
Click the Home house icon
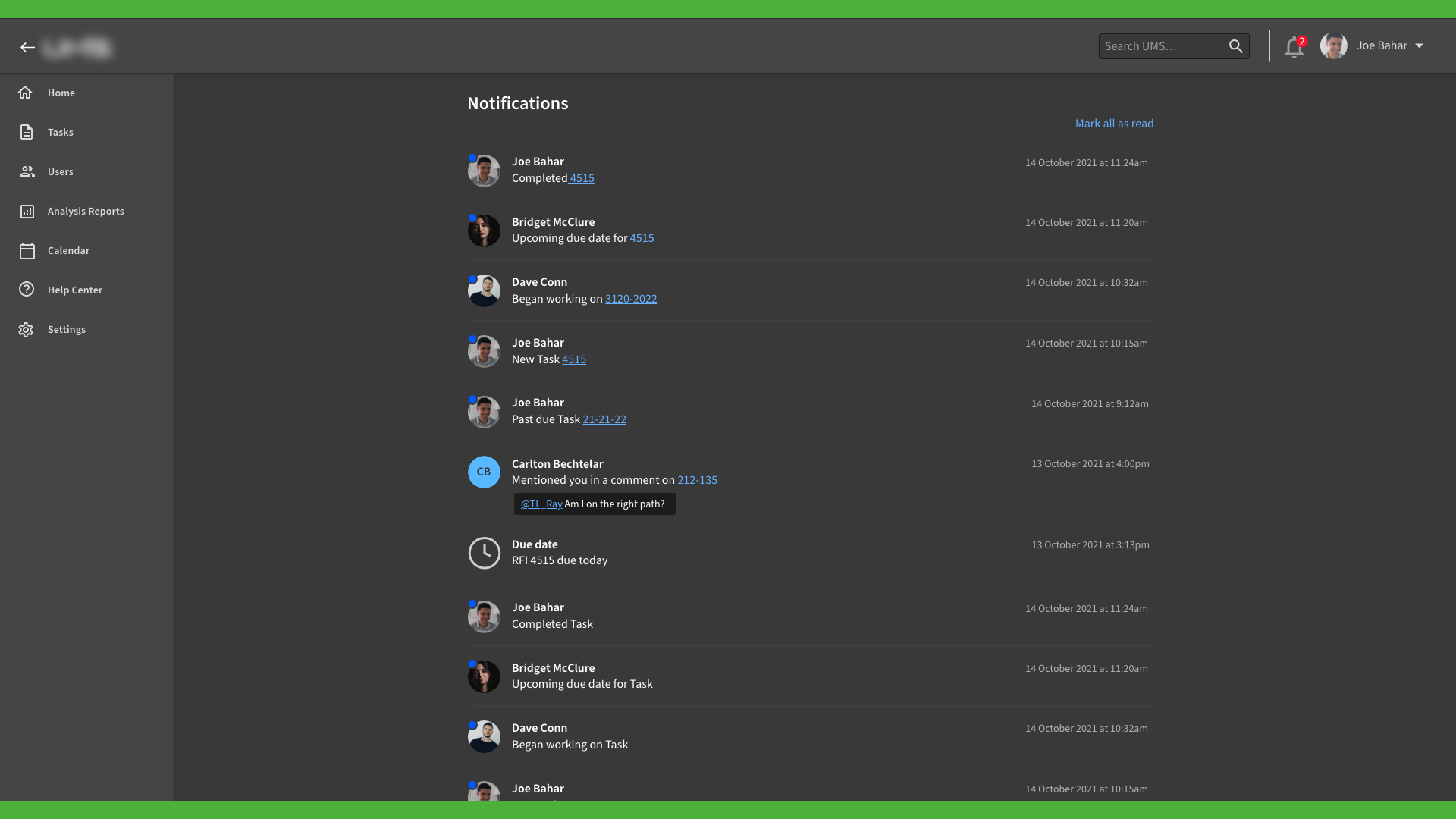[x=26, y=93]
